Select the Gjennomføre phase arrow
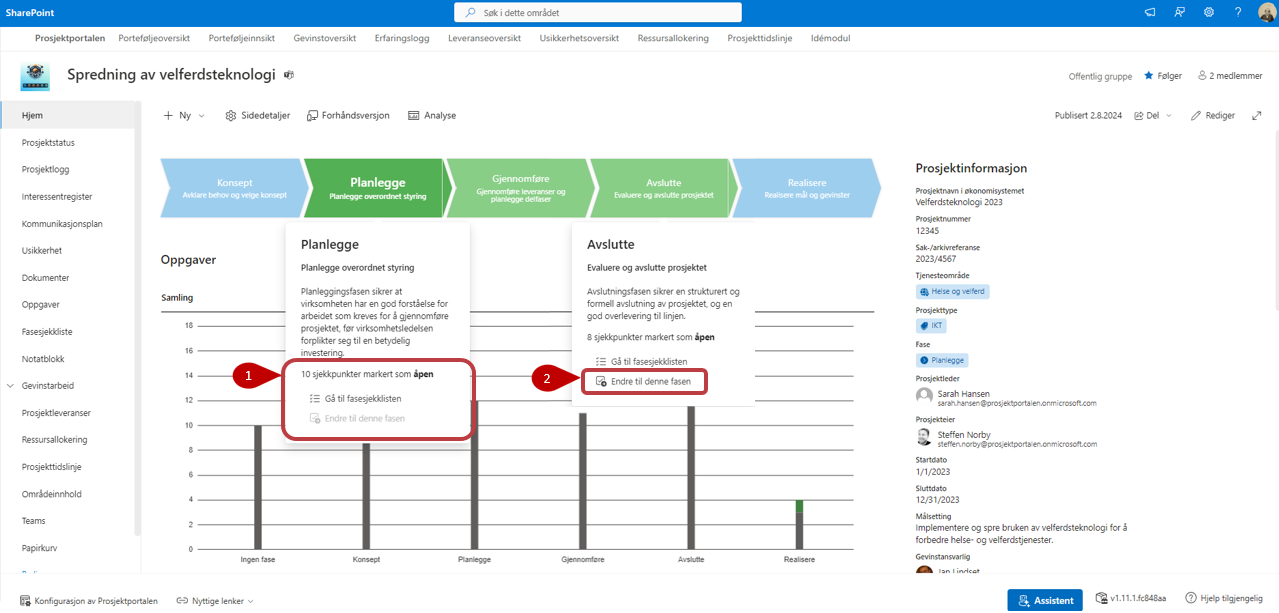Viewport: 1279px width, 613px height. tap(515, 187)
